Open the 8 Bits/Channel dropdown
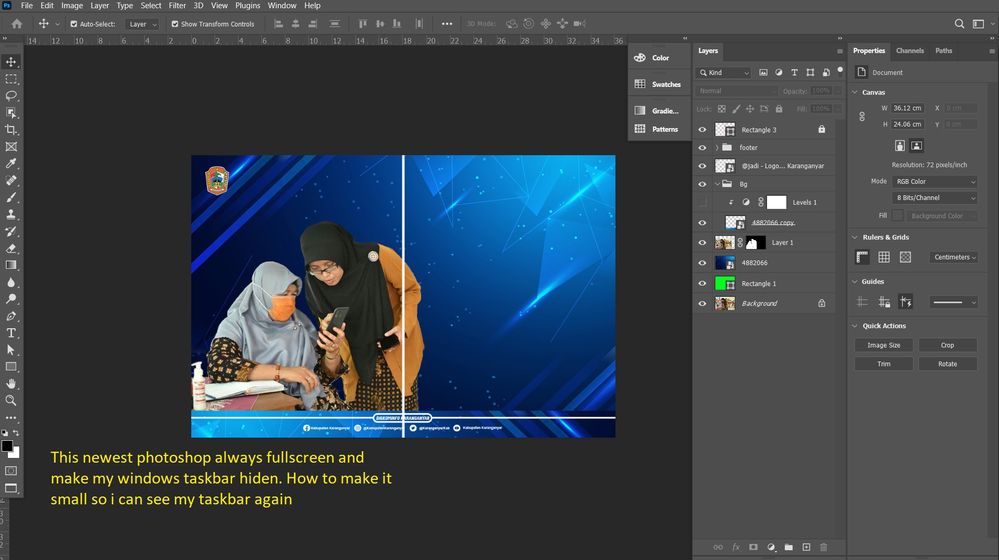 pos(934,197)
